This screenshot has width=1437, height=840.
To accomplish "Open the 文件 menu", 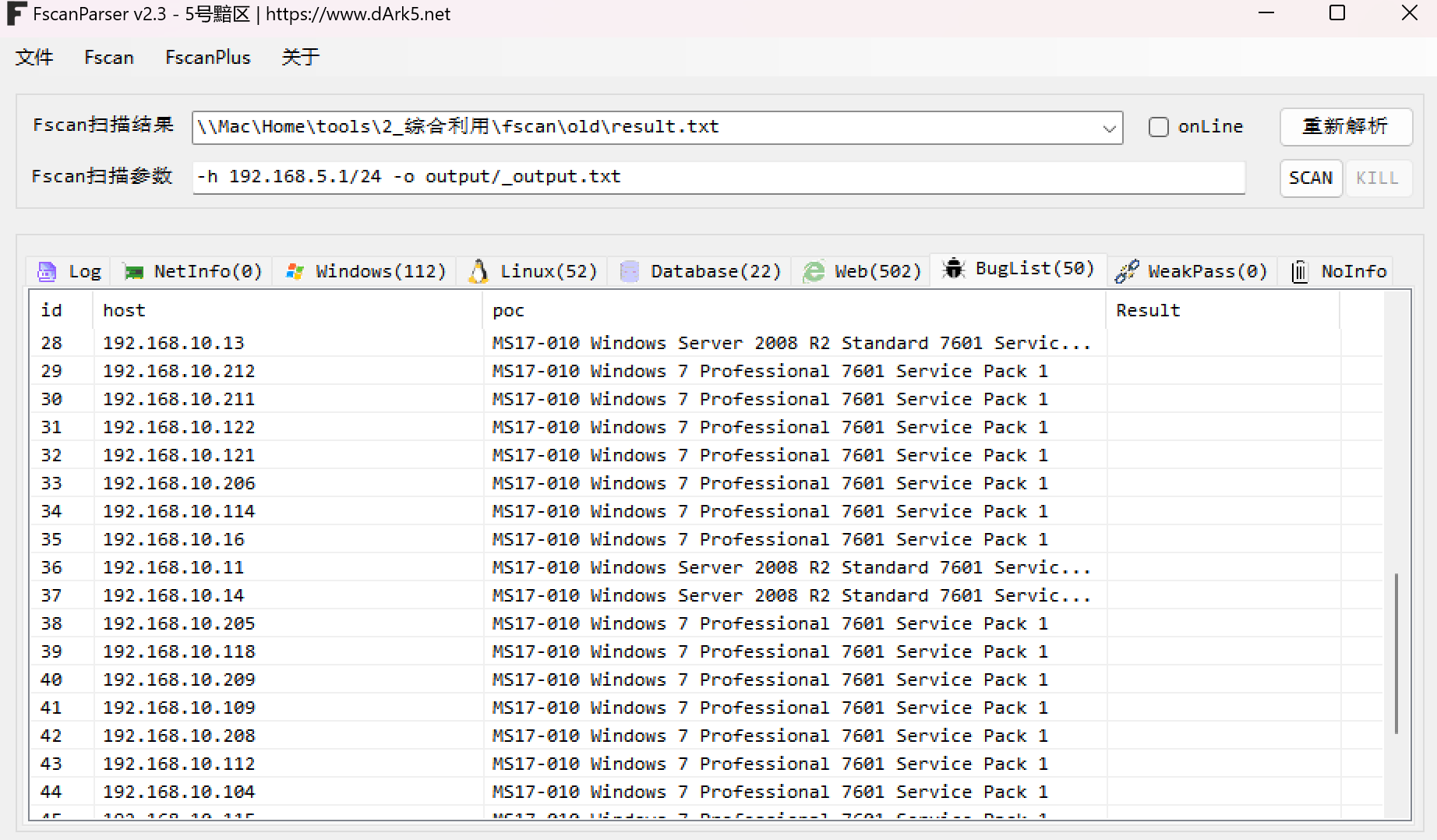I will click(x=34, y=57).
